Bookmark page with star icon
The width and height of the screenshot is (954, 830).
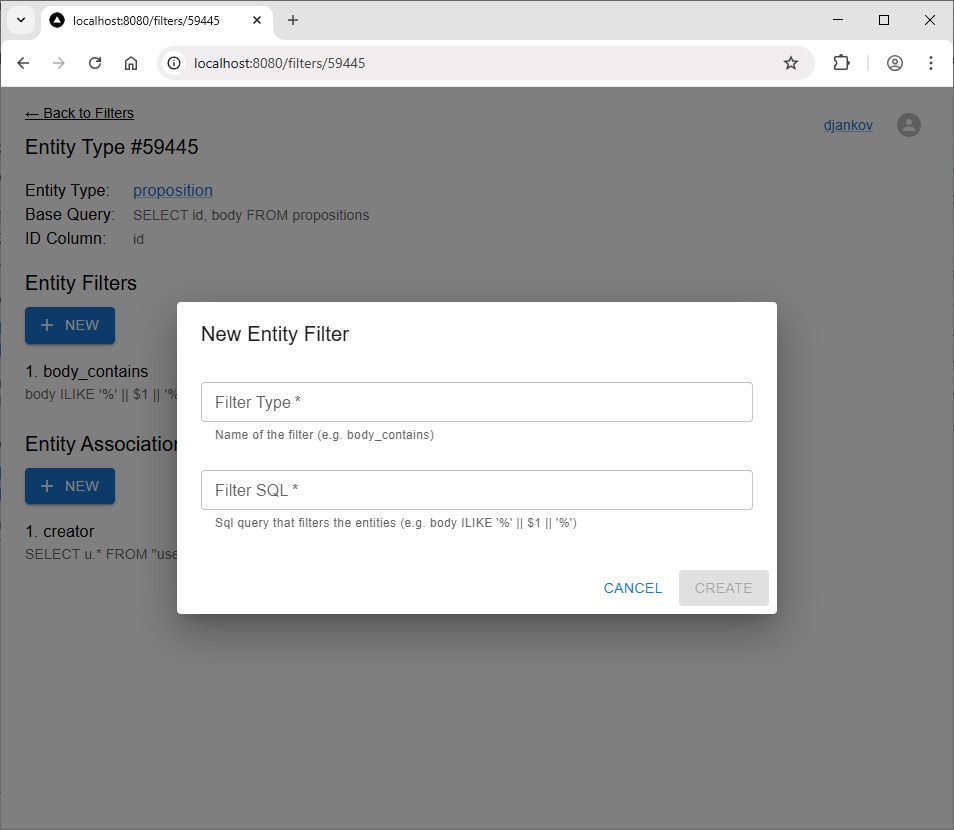791,63
